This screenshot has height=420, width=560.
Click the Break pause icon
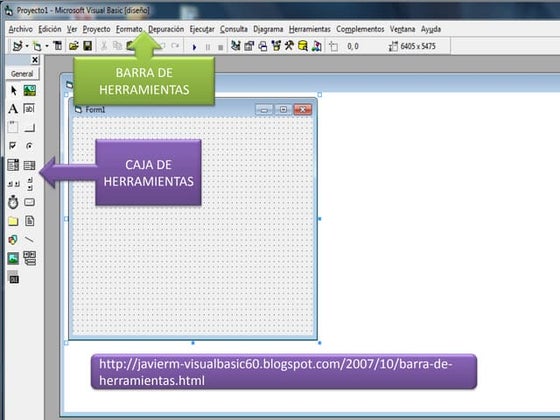[x=208, y=47]
